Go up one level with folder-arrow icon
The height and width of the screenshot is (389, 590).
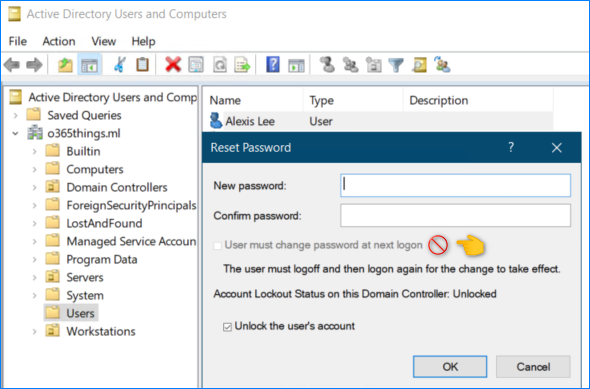(x=65, y=65)
